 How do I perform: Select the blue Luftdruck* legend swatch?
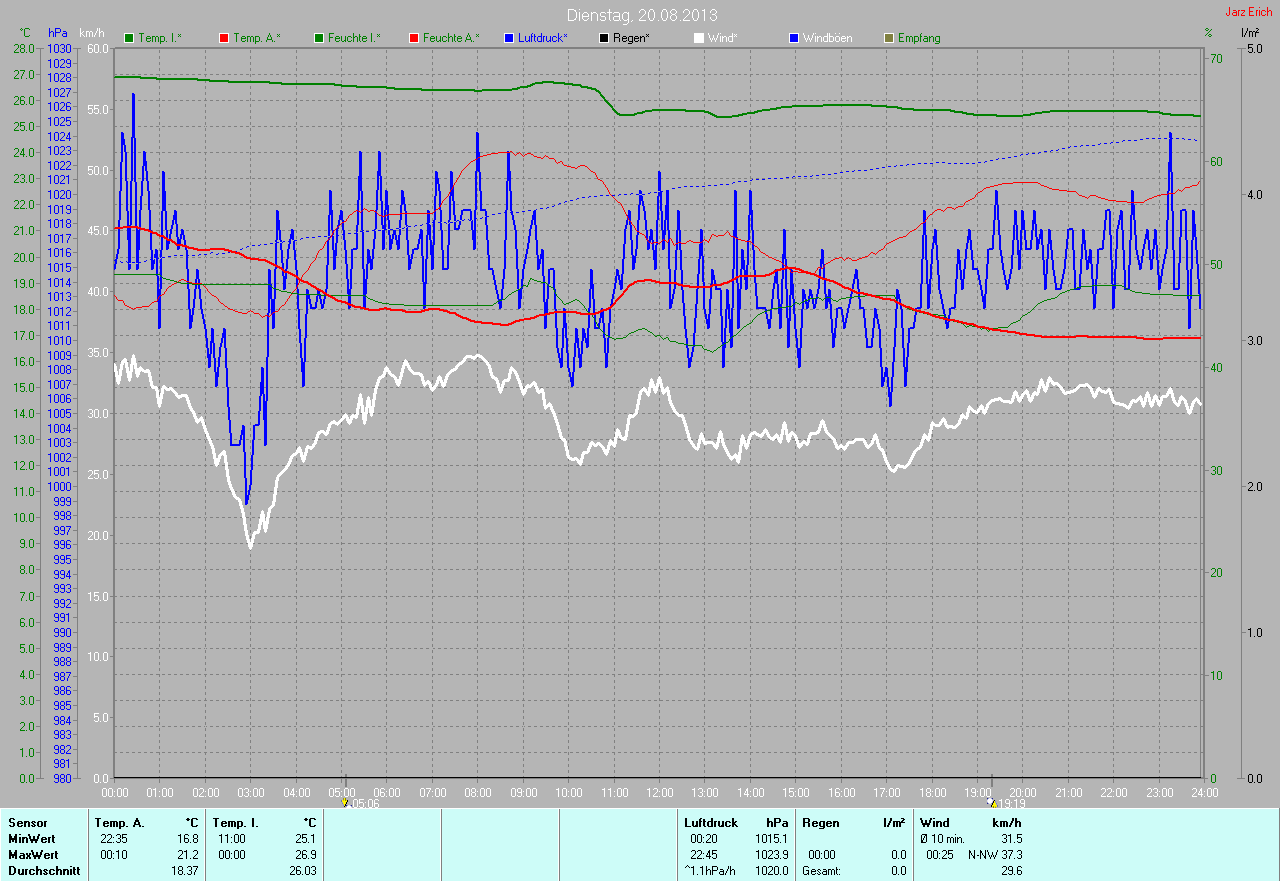tap(509, 38)
